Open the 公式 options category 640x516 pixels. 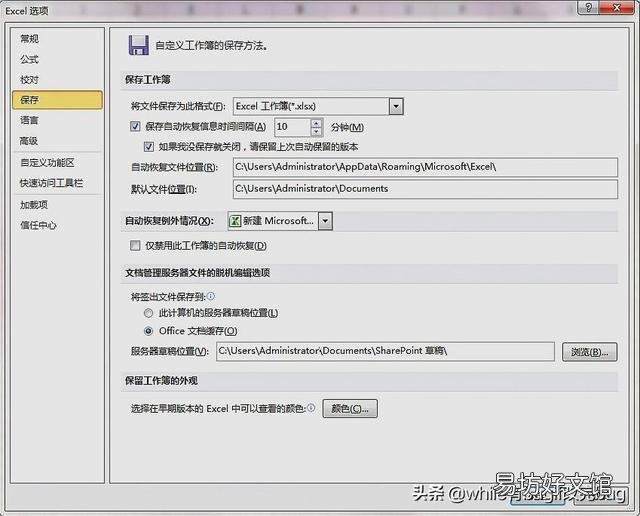[29, 60]
